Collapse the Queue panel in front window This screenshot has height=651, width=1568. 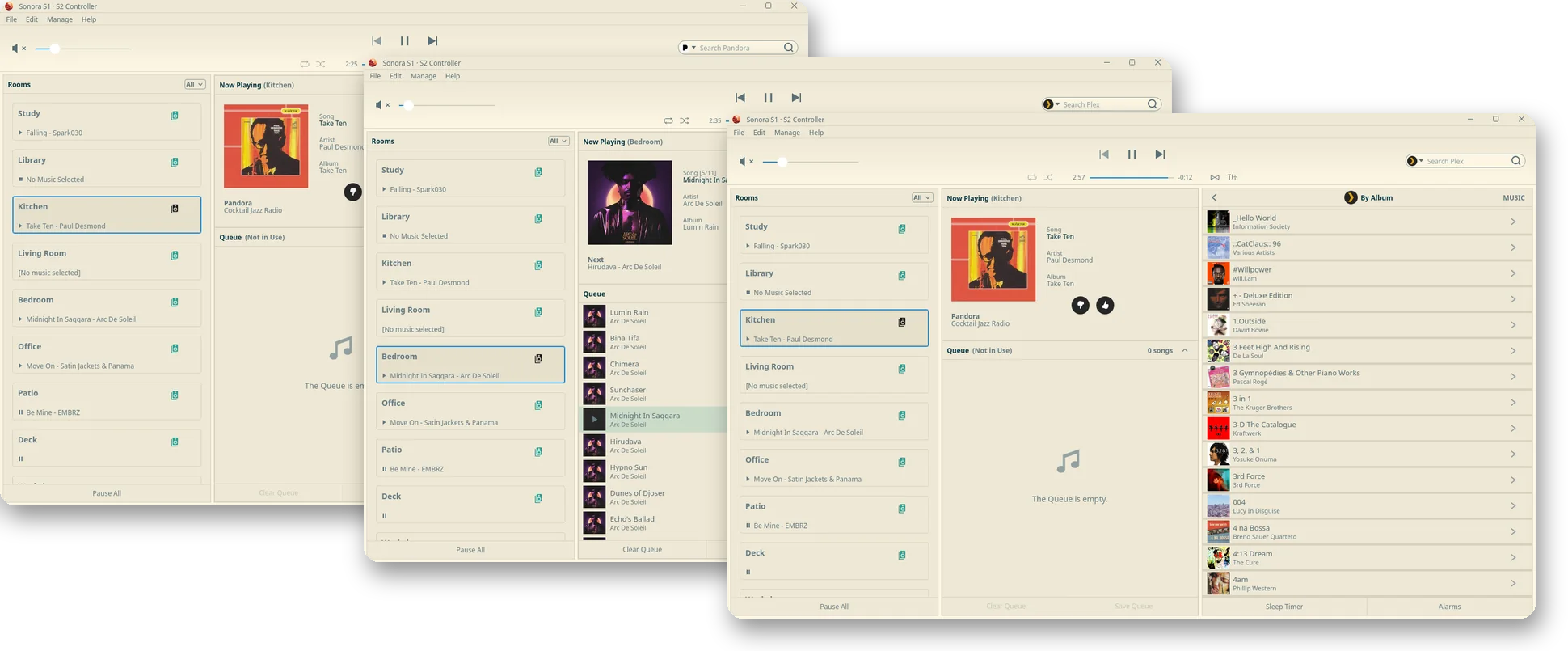pos(1185,350)
